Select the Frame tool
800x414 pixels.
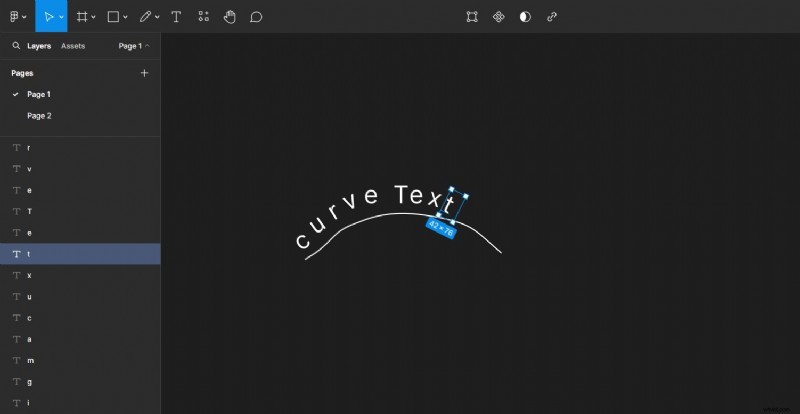(82, 17)
